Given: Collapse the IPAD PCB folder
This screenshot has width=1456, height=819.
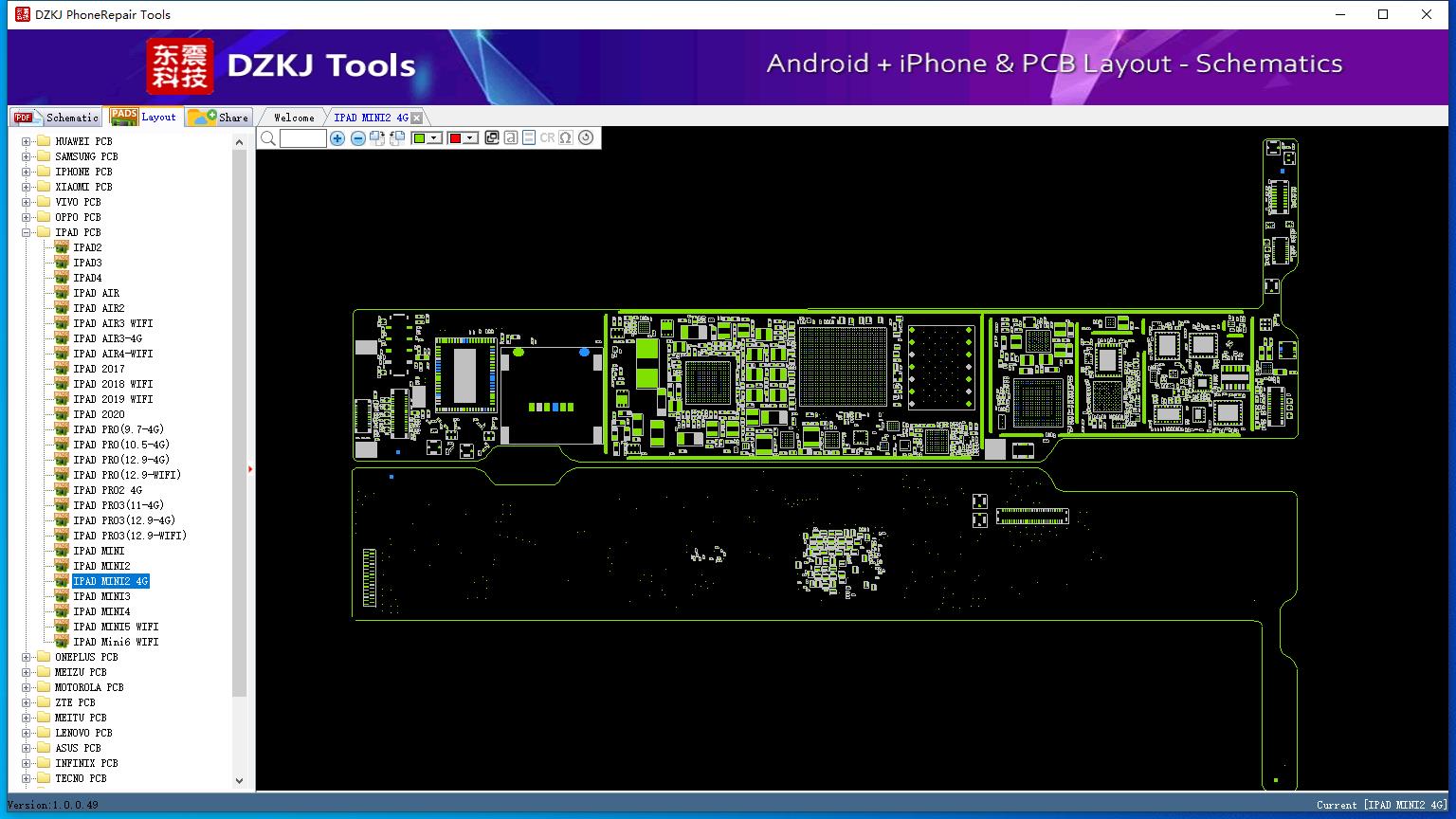Looking at the screenshot, I should pos(27,232).
